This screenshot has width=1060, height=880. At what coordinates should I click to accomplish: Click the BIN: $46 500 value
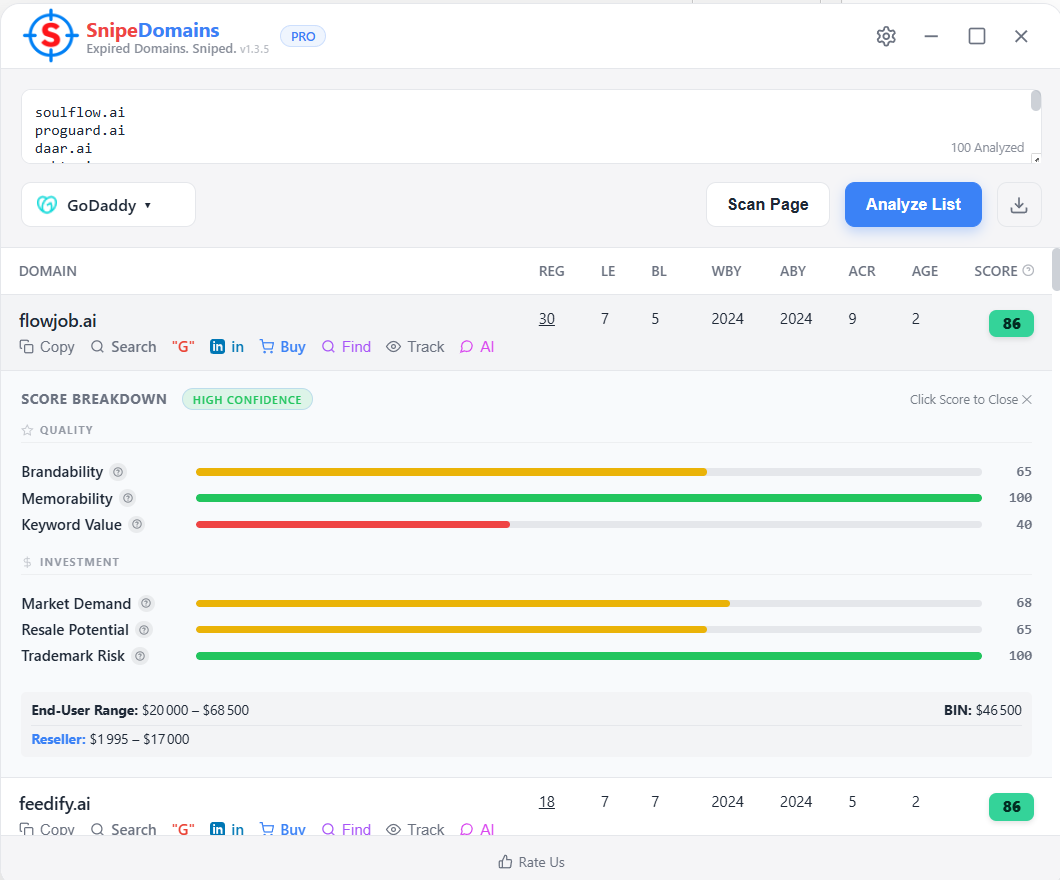pyautogui.click(x=983, y=710)
